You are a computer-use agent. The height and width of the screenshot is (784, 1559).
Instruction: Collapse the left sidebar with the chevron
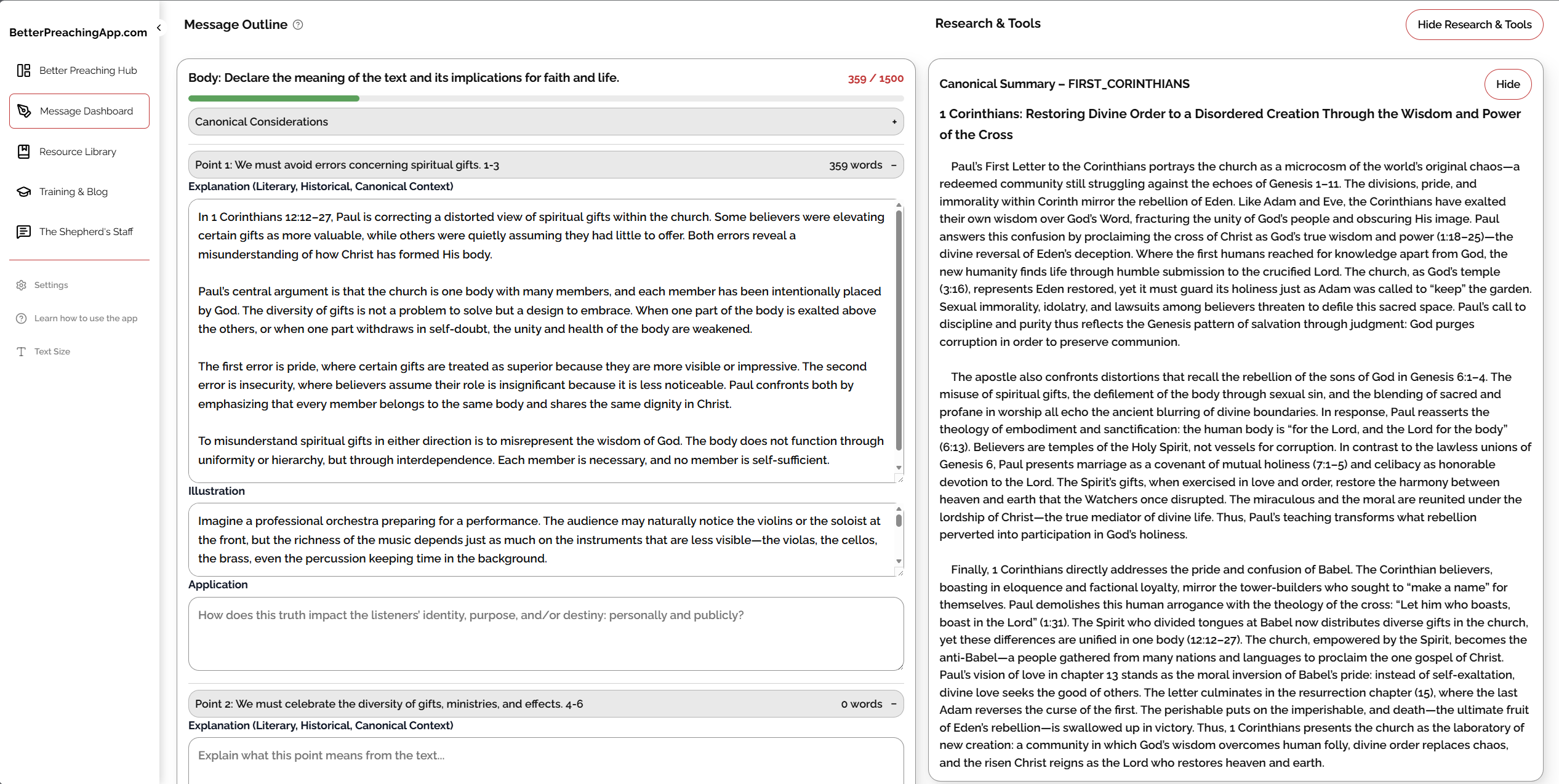tap(159, 28)
